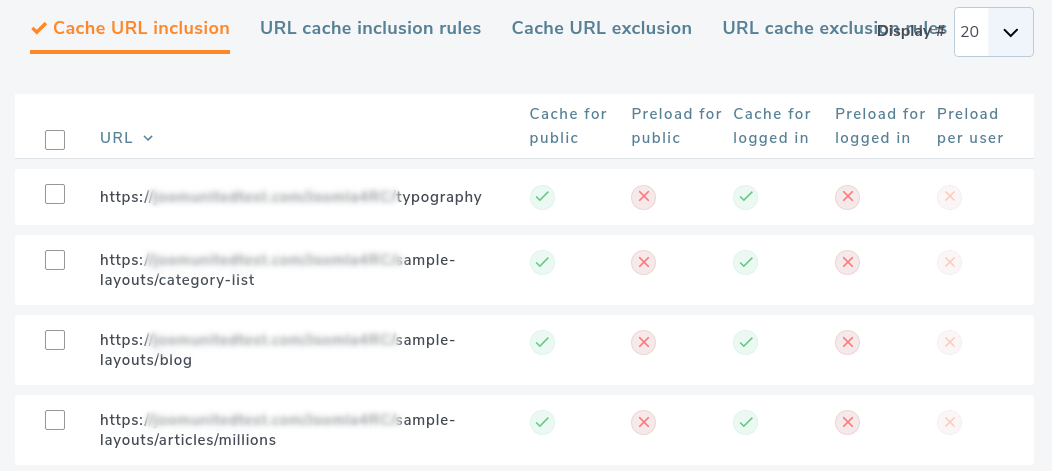Open the Display # count dropdown
The width and height of the screenshot is (1052, 471).
[993, 32]
